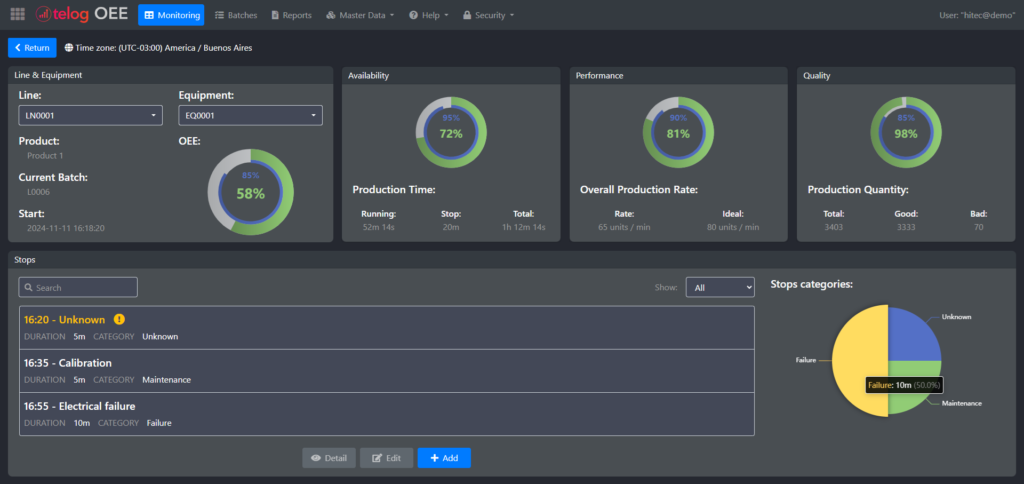Open the Reports page
This screenshot has width=1024, height=484.
tap(291, 15)
